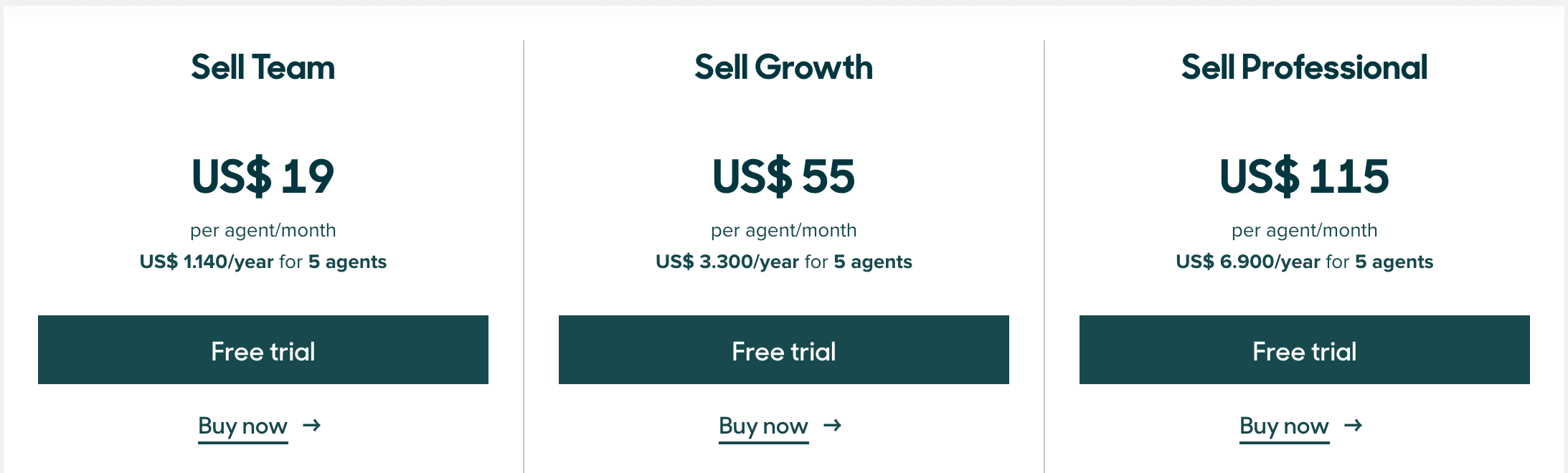Viewport: 1568px width, 473px height.
Task: Click the US$ 19 price text
Action: click(x=263, y=176)
